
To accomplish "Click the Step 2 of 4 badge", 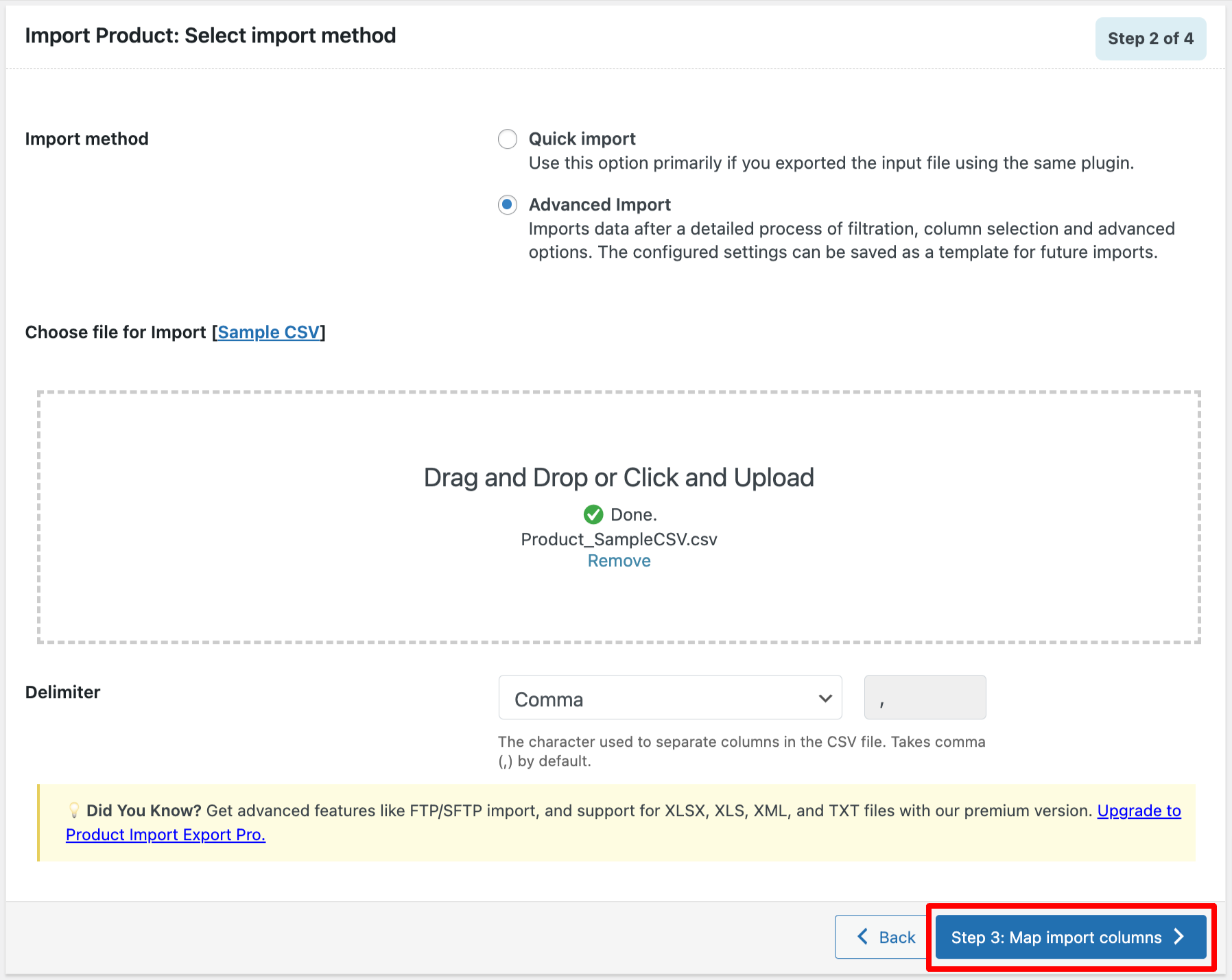I will pyautogui.click(x=1150, y=38).
